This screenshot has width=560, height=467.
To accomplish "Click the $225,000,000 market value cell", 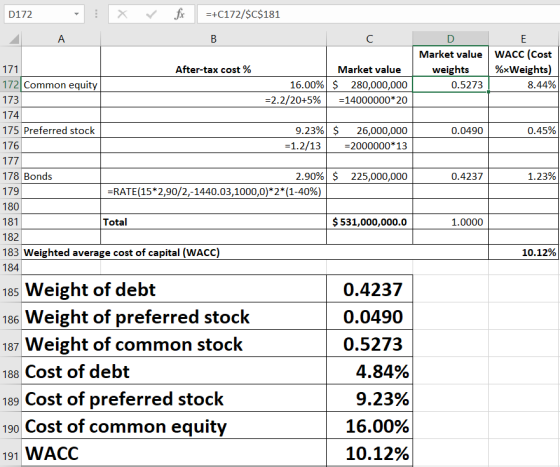I will 369,176.
